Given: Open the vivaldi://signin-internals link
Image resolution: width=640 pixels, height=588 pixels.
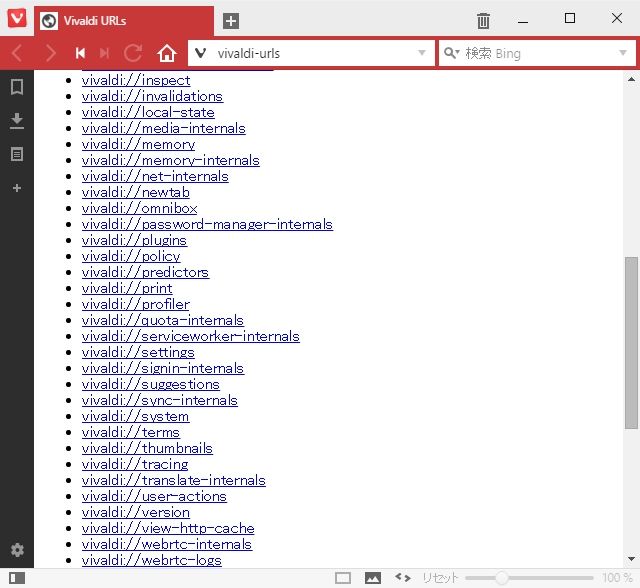Looking at the screenshot, I should click(x=163, y=368).
